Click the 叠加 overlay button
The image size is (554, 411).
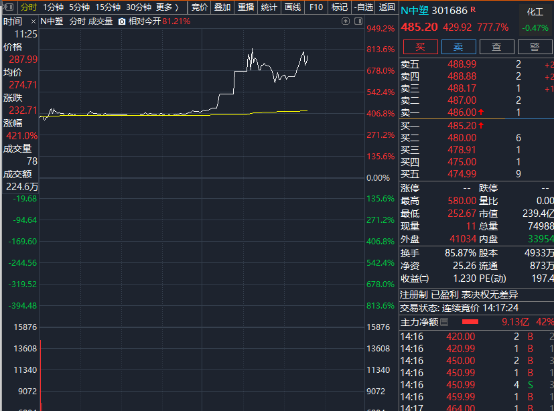[x=222, y=7]
